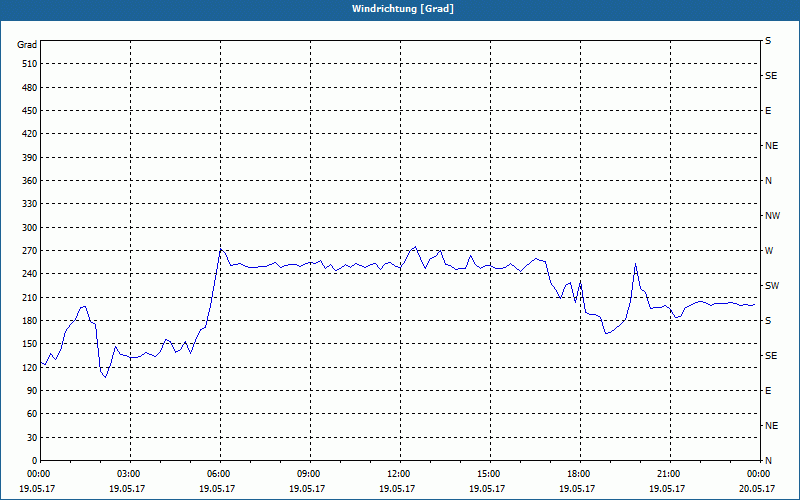
Task: Select the W compass direction label
Action: tap(769, 251)
